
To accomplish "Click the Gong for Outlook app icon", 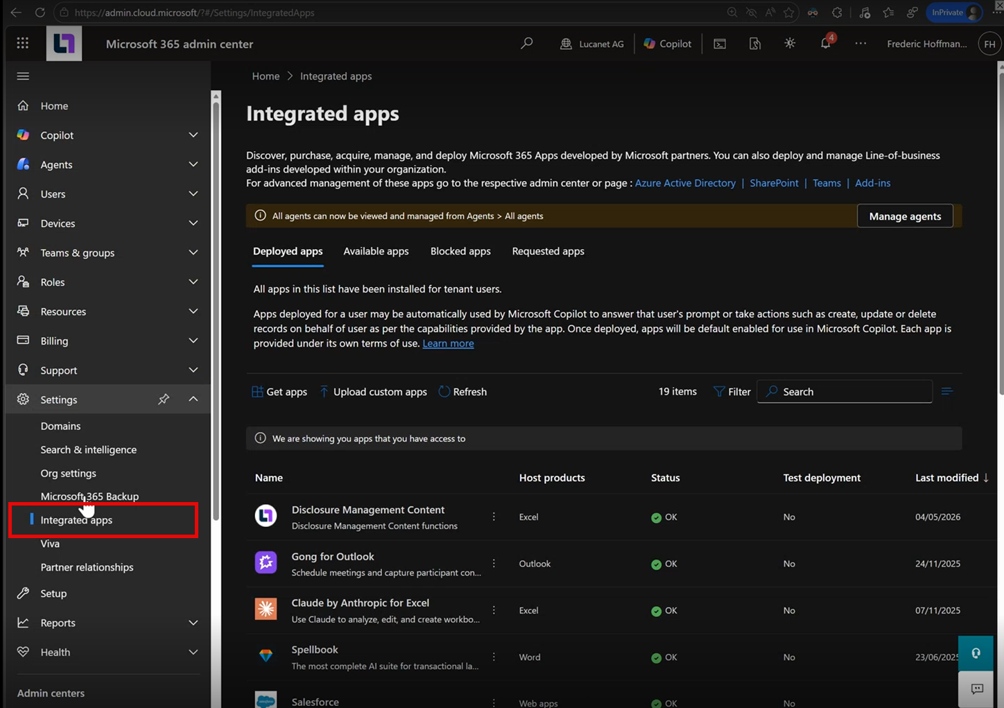I will coord(266,563).
